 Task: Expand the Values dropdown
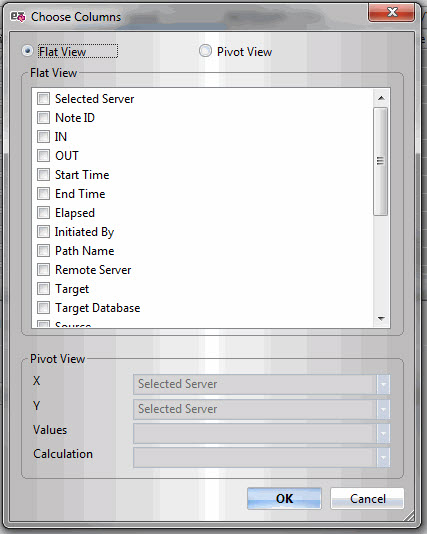[x=262, y=434]
